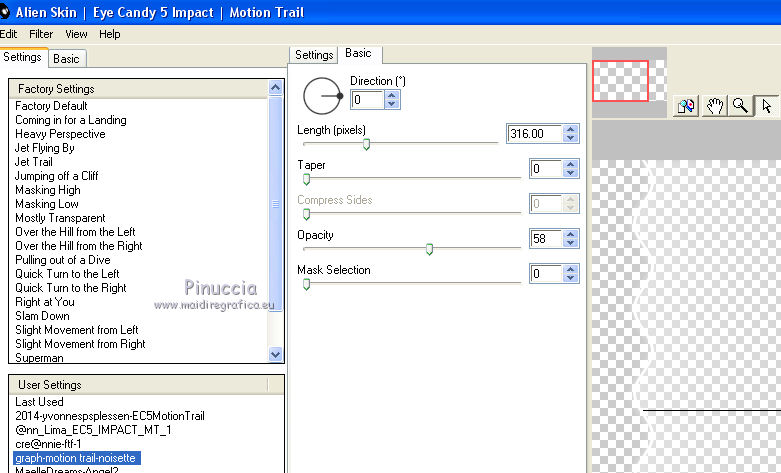Image resolution: width=781 pixels, height=473 pixels.
Task: Click the Length pixels slider handle
Action: pyautogui.click(x=367, y=144)
